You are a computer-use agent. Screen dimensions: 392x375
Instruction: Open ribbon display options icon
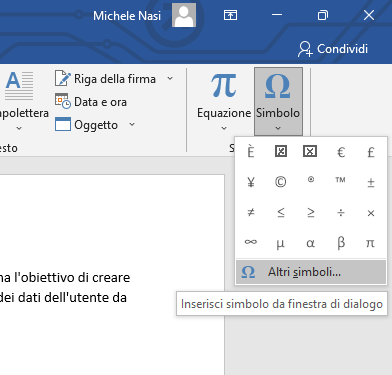click(x=230, y=15)
